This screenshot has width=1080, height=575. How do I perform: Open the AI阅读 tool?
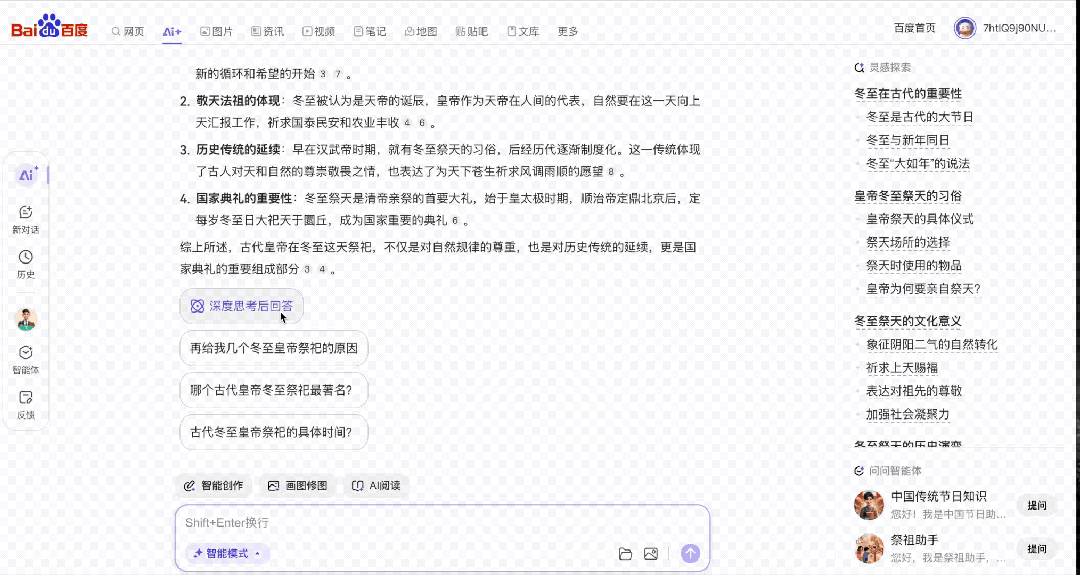[x=376, y=485]
